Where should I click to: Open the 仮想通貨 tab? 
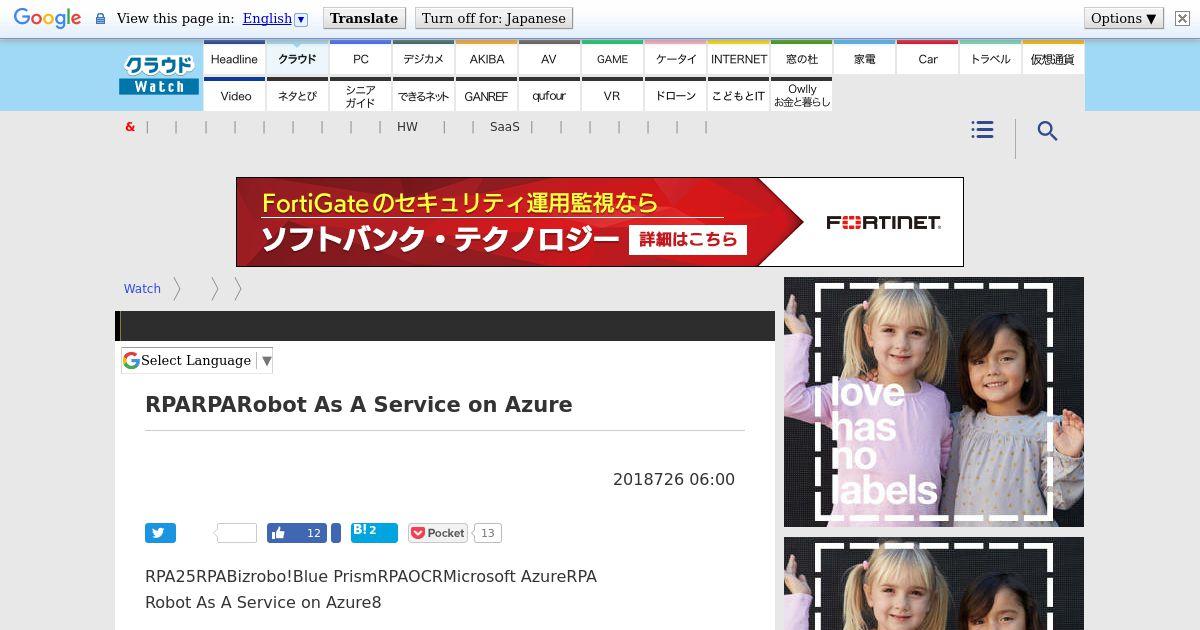tap(1053, 59)
